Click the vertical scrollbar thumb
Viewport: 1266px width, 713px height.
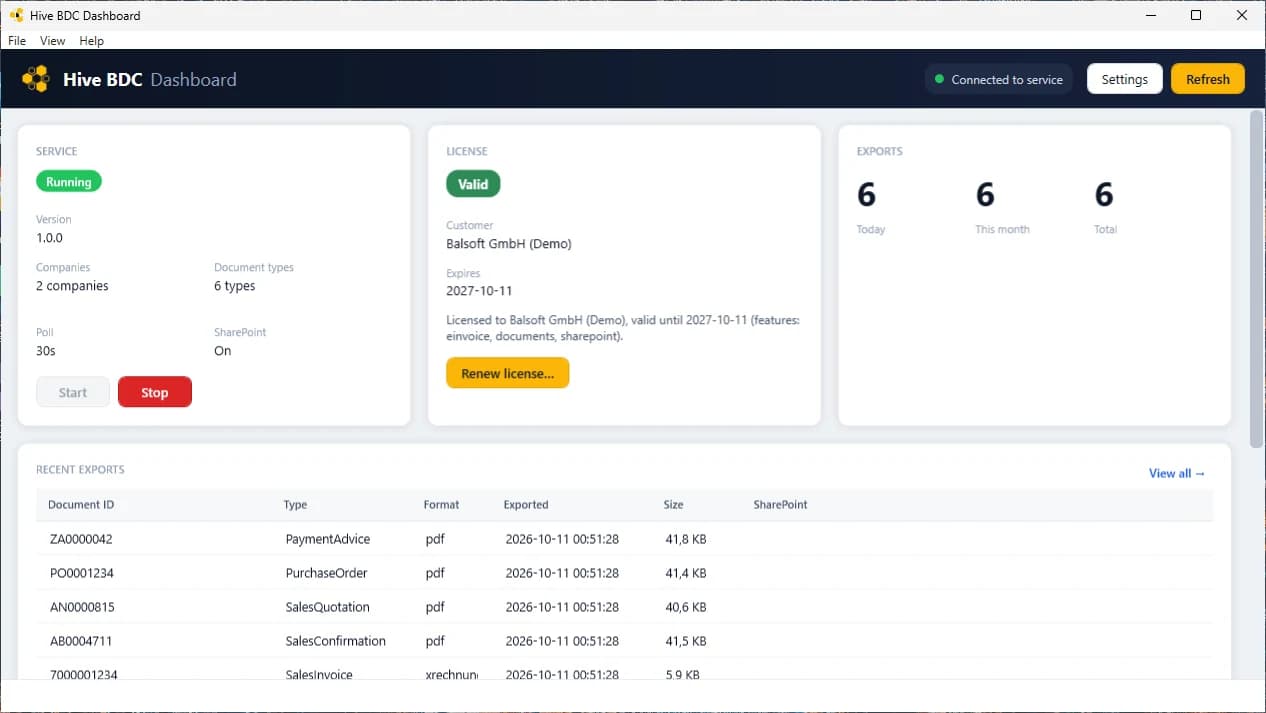pyautogui.click(x=1257, y=278)
